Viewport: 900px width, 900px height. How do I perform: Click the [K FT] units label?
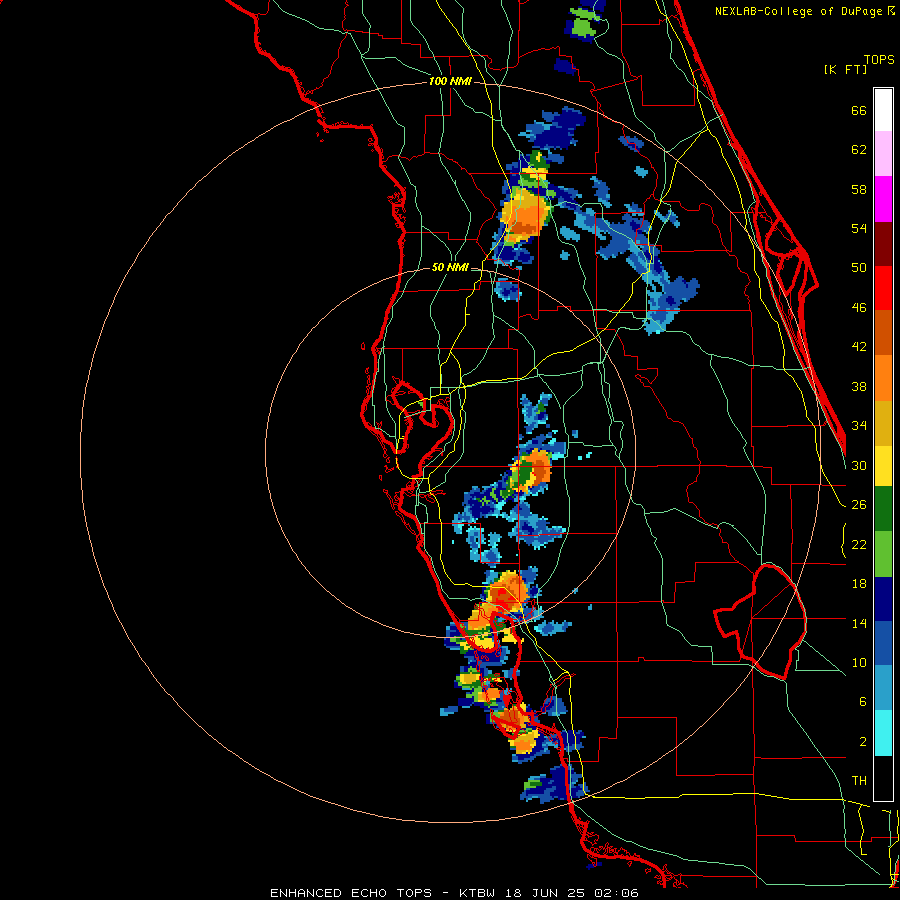pyautogui.click(x=845, y=69)
